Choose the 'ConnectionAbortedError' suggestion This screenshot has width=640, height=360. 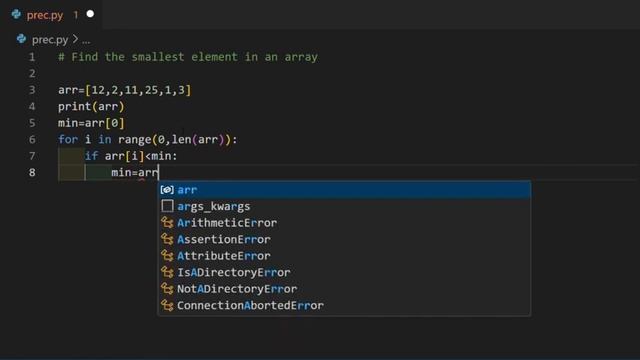click(344, 305)
